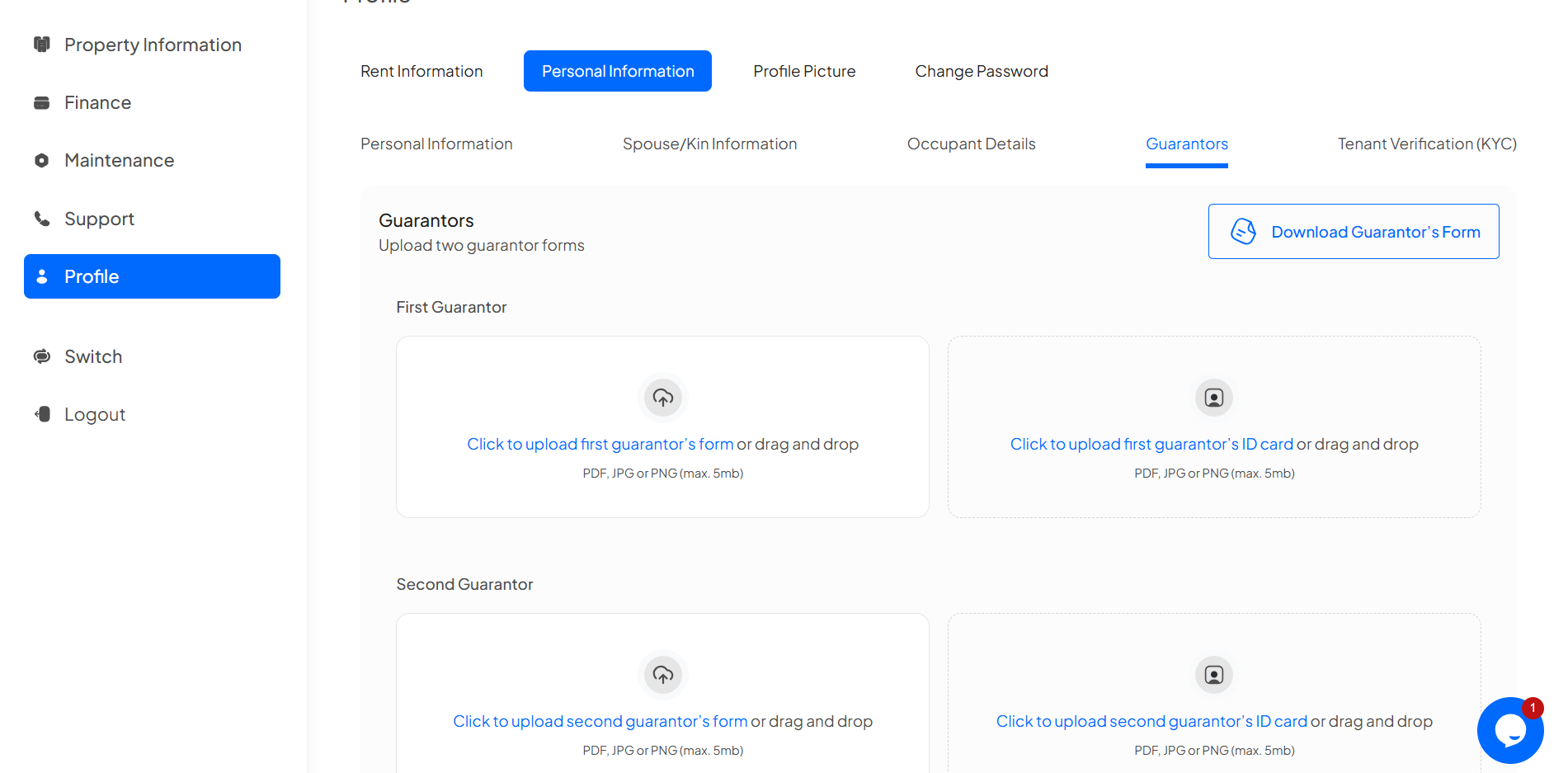Screen dimensions: 1568x773
Task: Click first guarantor's form upload cloud icon
Action: pyautogui.click(x=663, y=398)
